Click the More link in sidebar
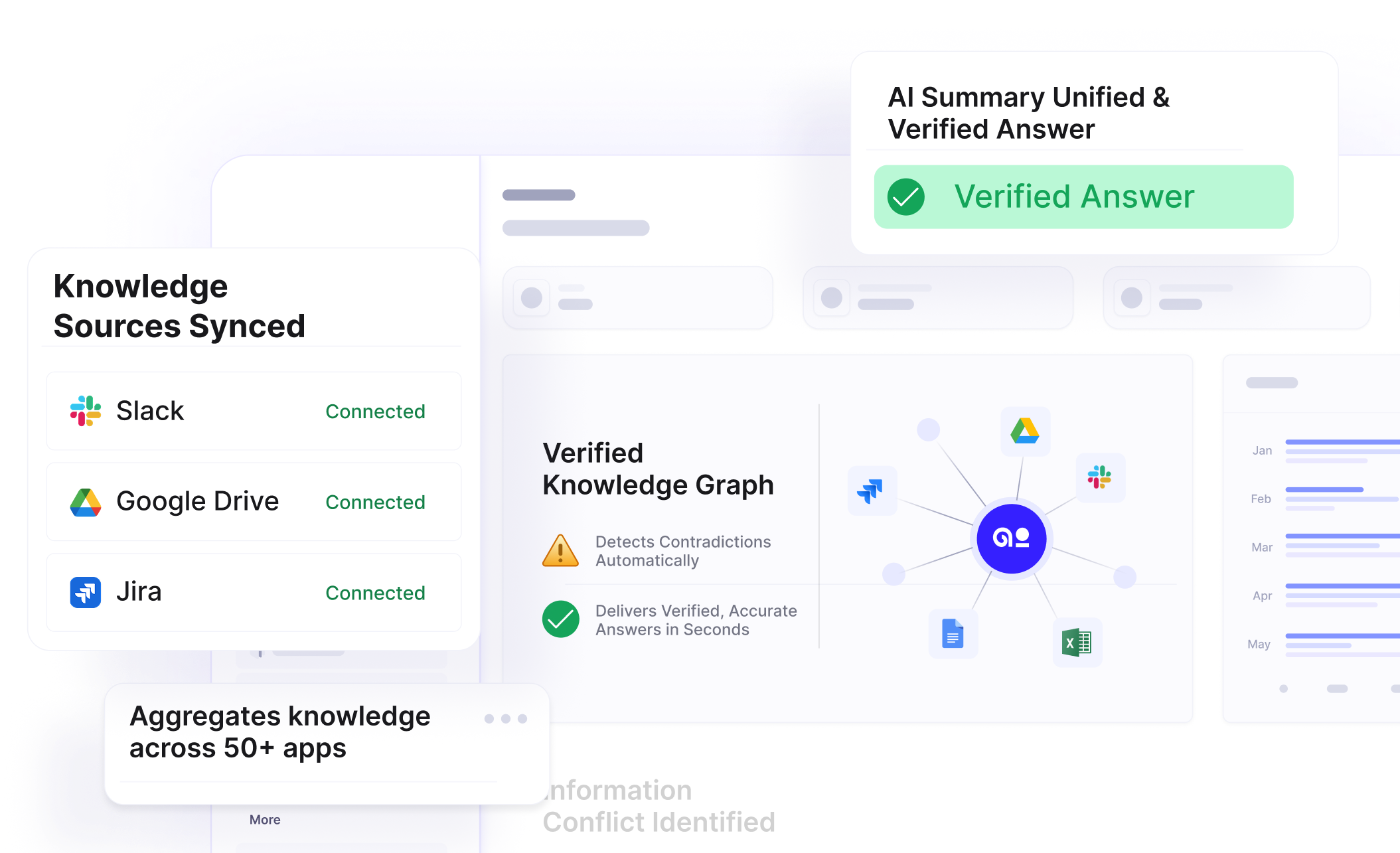The width and height of the screenshot is (1400, 853). [x=265, y=820]
